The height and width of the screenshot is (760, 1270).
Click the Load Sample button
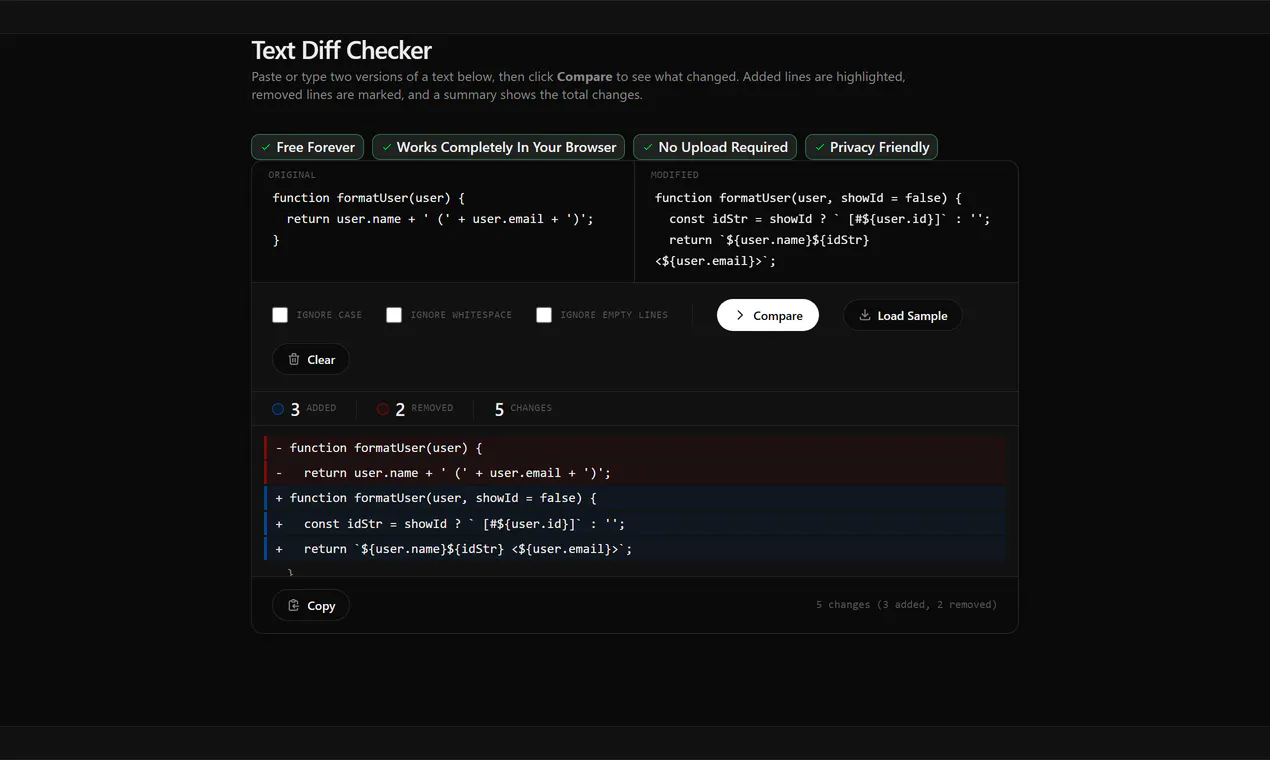click(x=902, y=315)
